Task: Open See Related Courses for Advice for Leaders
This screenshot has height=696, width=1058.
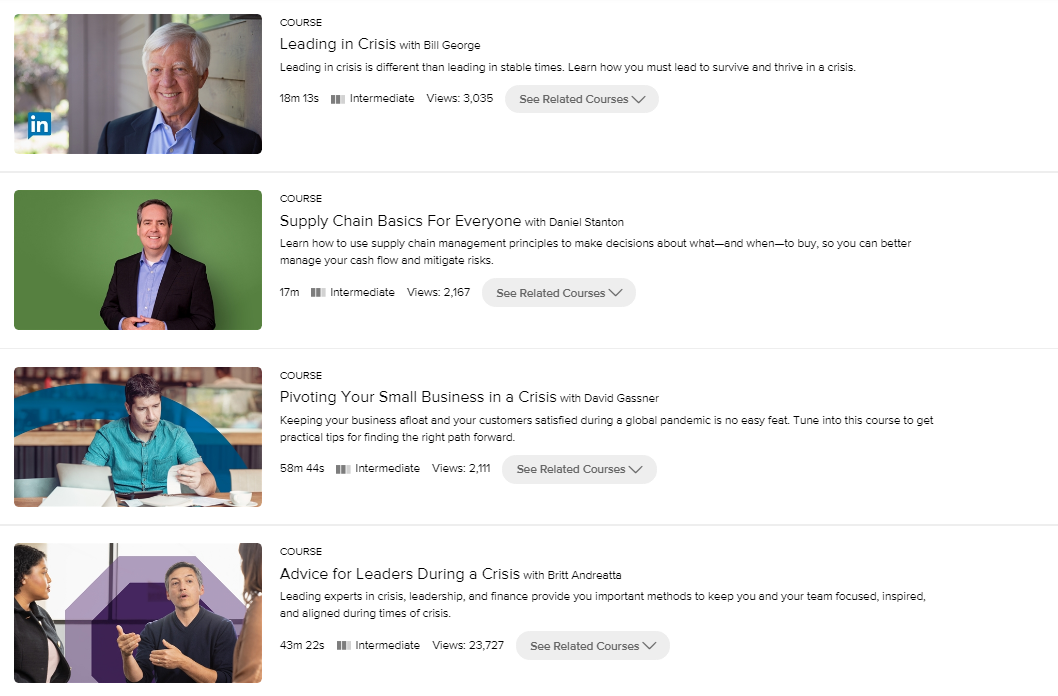Action: (x=592, y=645)
